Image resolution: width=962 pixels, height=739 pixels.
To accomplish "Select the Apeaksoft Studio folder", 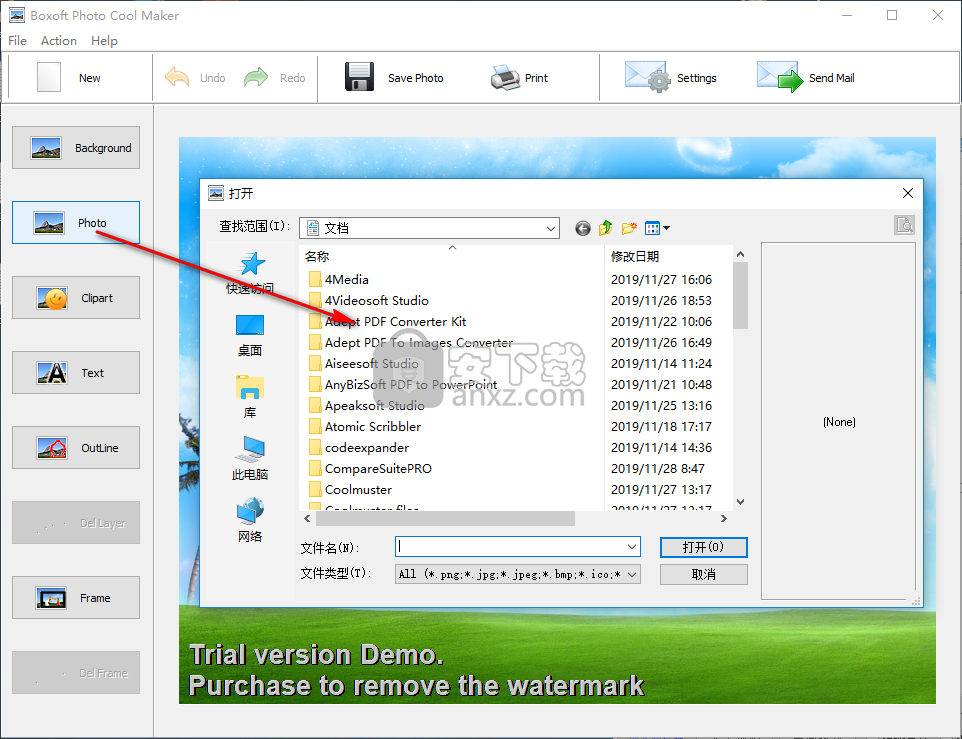I will click(x=367, y=405).
